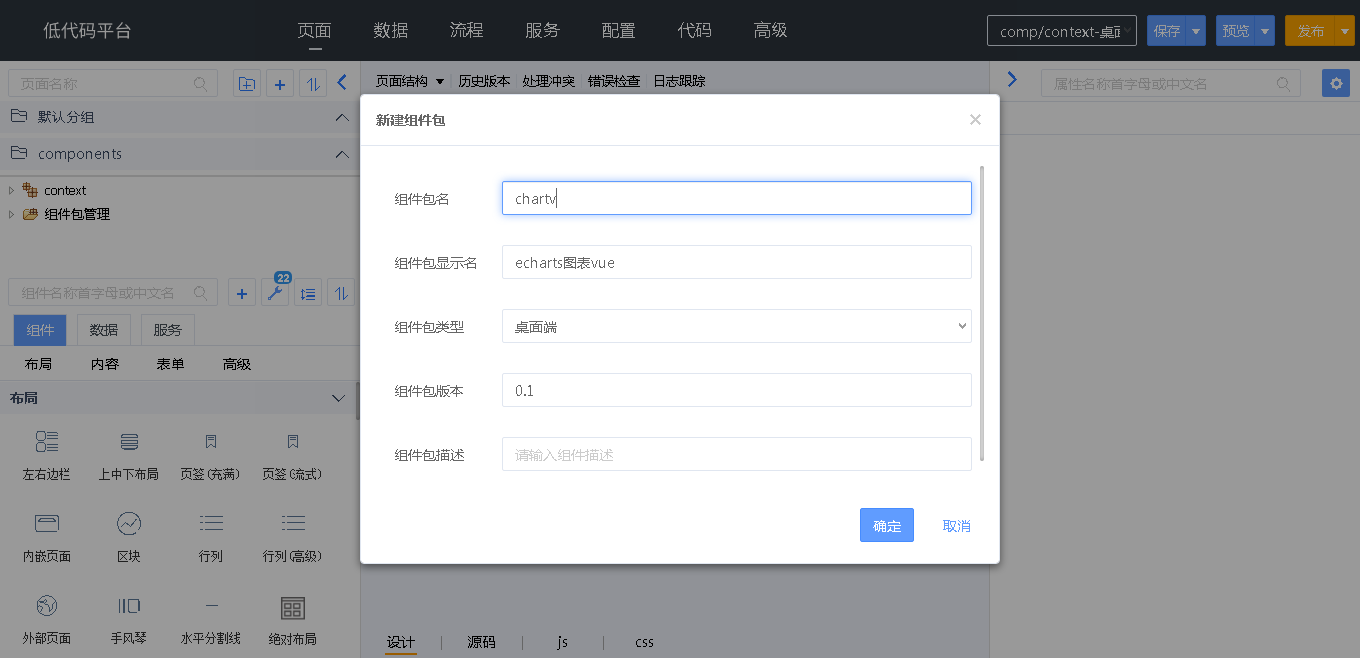Image resolution: width=1360 pixels, height=658 pixels.
Task: Click the 取消 link in dialog
Action: point(956,526)
